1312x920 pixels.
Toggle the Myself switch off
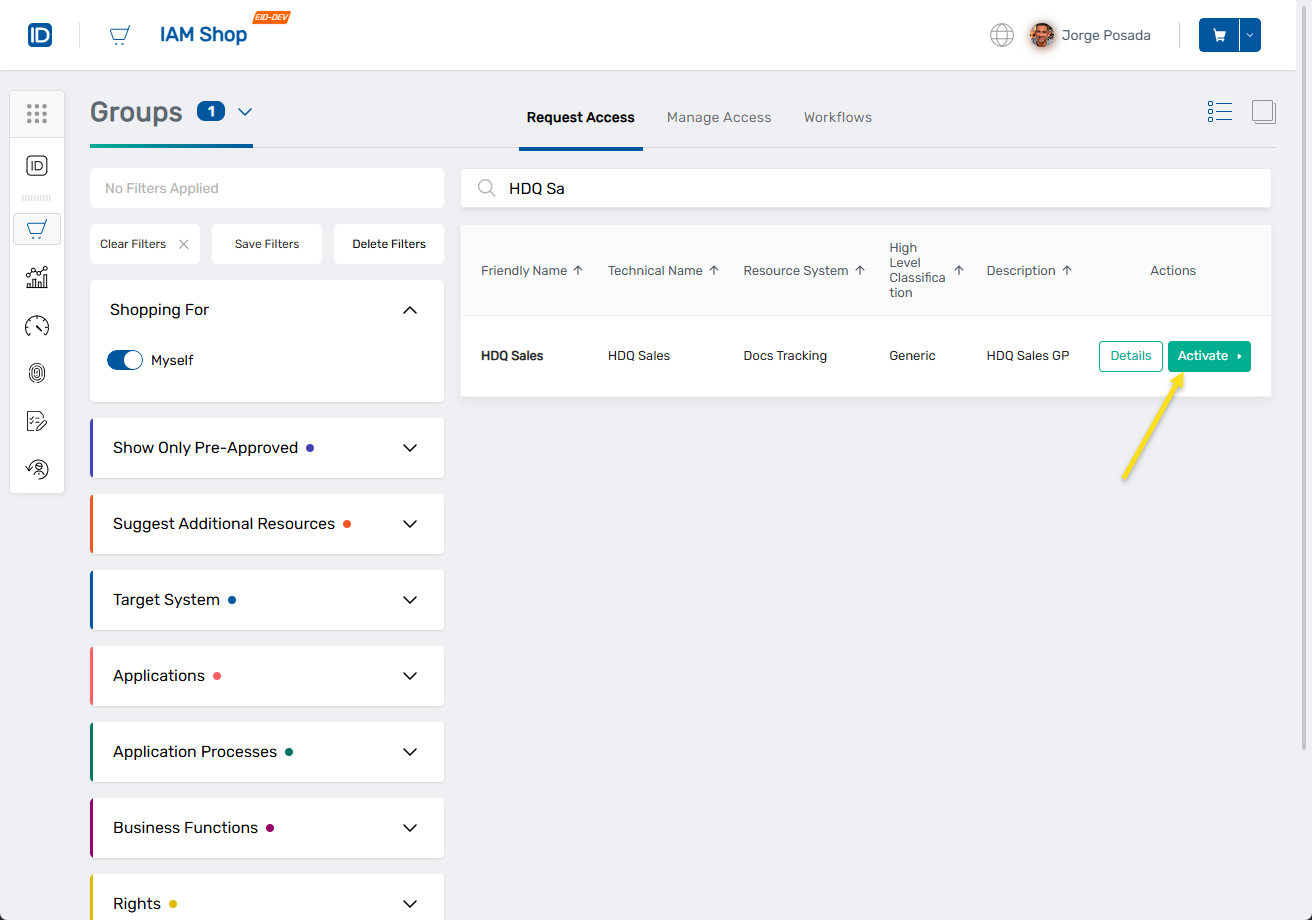[x=125, y=359]
